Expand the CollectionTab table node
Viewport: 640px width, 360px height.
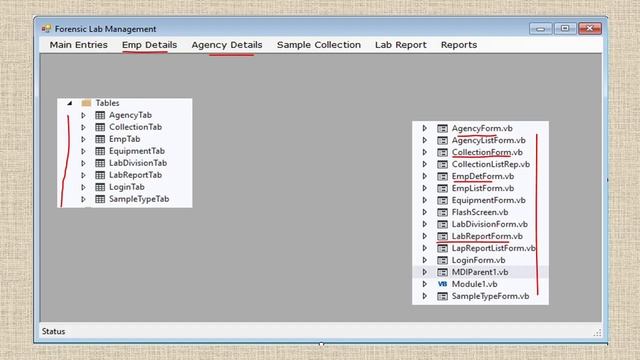[83, 127]
